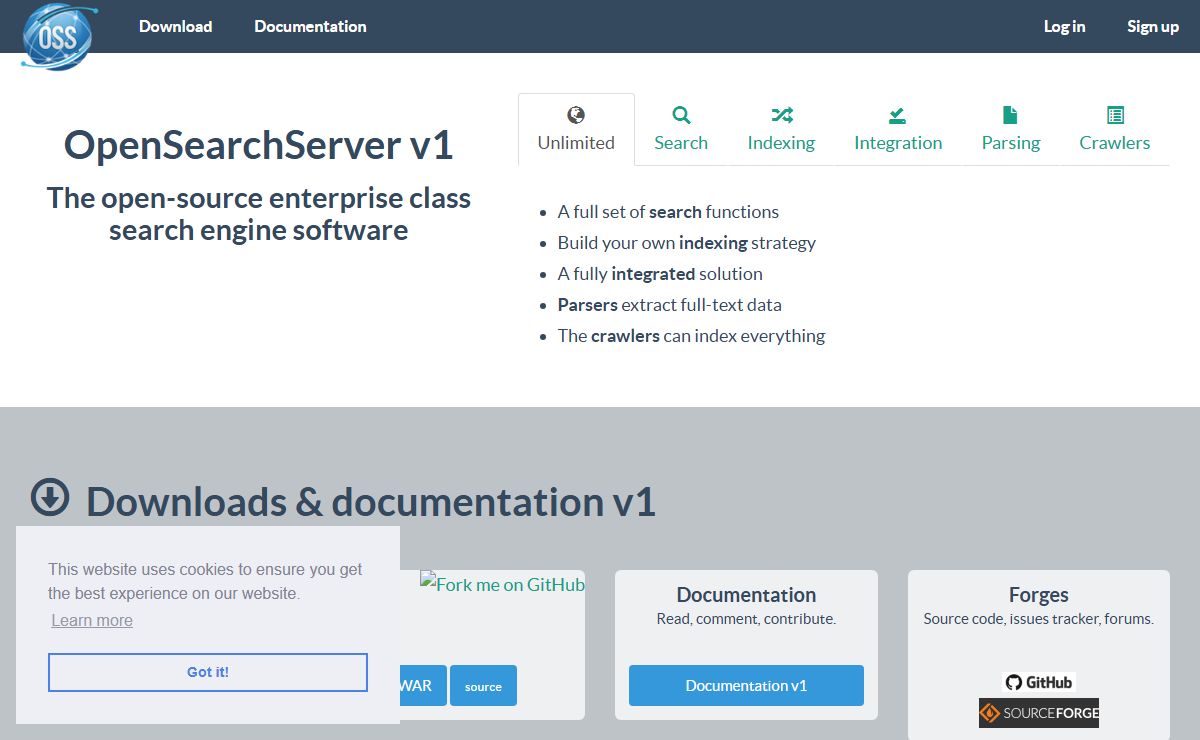1200x740 pixels.
Task: Click the enterprise class search engine tagline
Action: 259,214
